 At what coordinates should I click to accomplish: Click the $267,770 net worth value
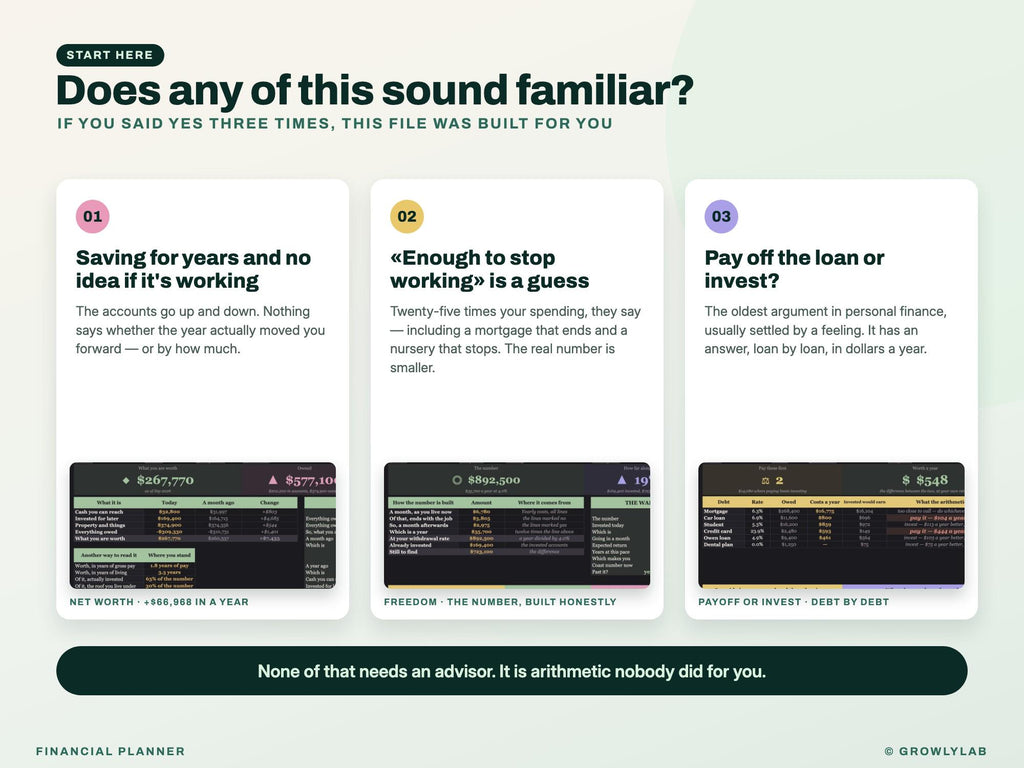165,480
